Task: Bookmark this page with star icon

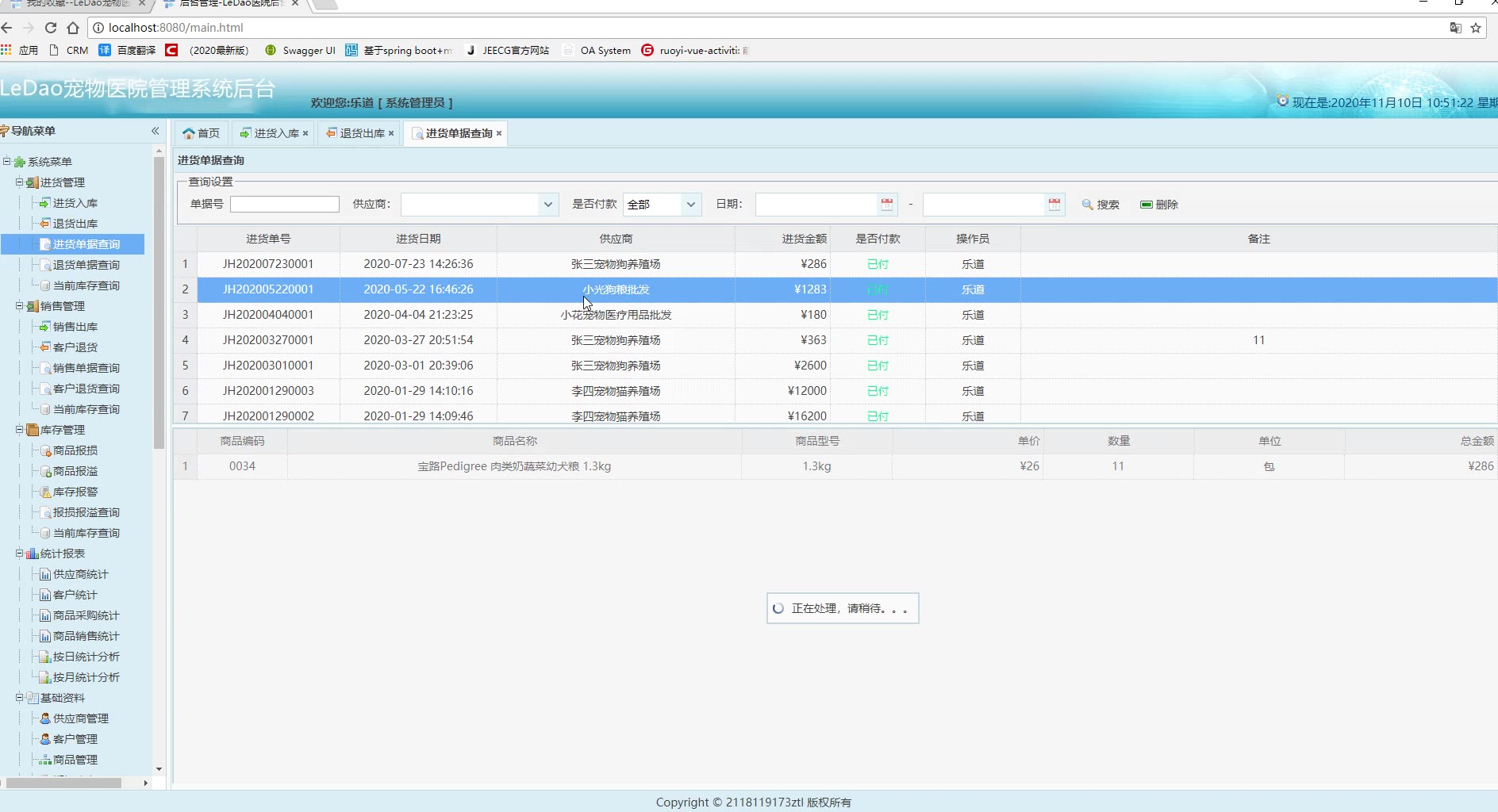Action: 1476,28
